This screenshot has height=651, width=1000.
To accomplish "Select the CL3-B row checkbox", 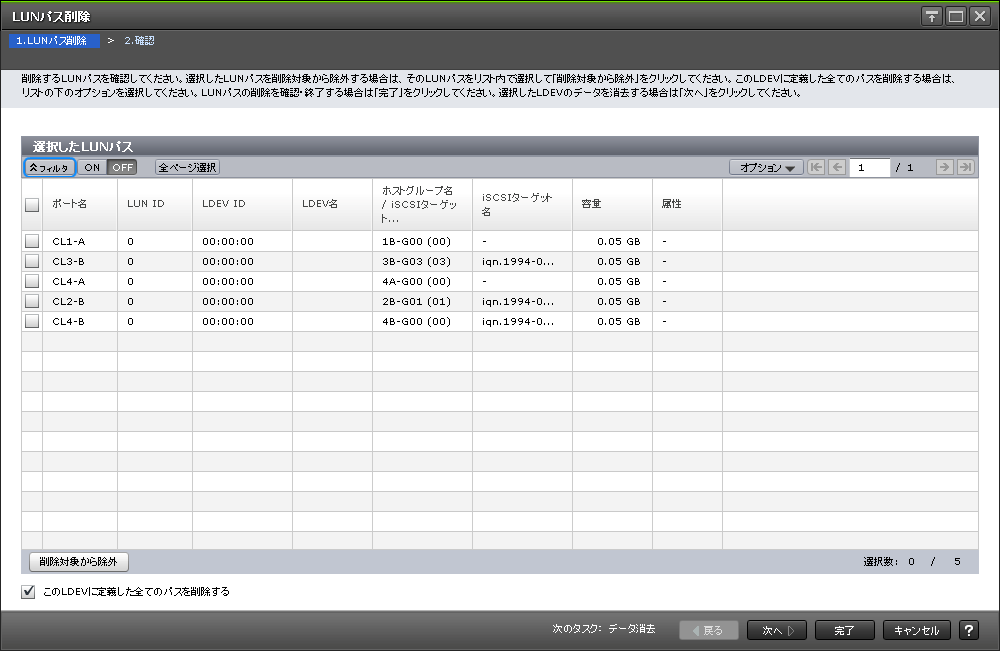I will point(32,261).
